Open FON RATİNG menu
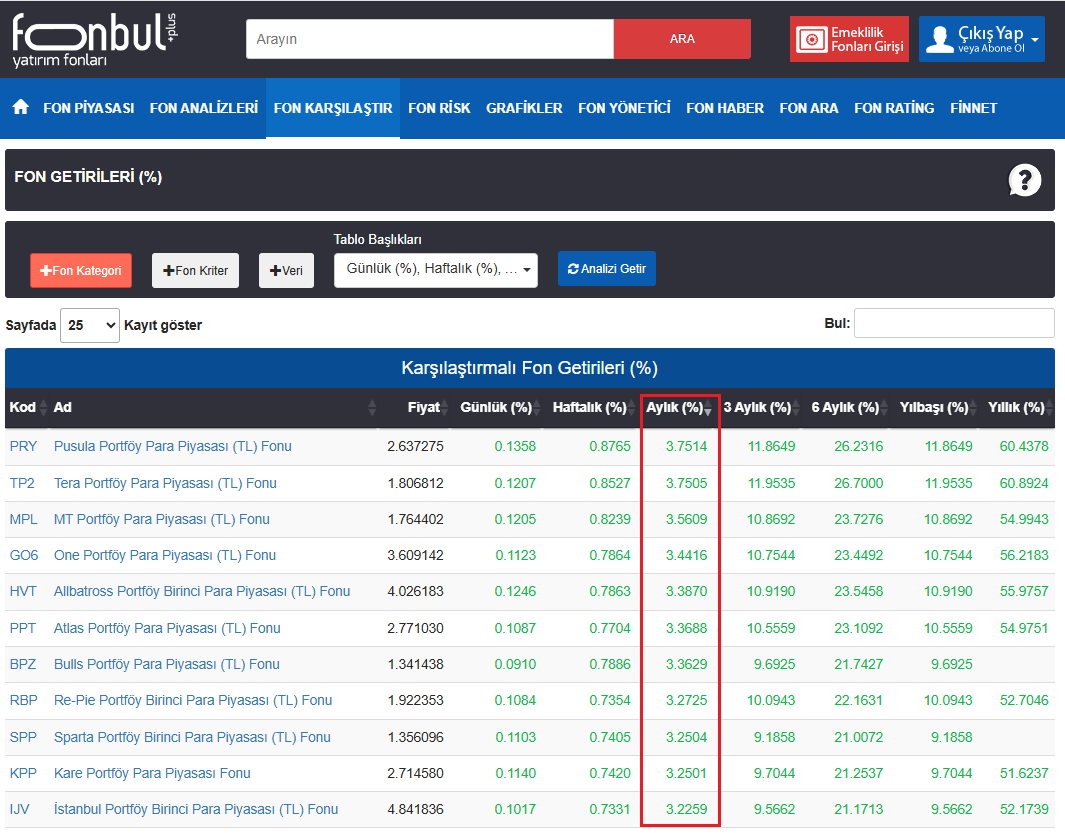Screen dimensions: 1065x833 point(894,108)
